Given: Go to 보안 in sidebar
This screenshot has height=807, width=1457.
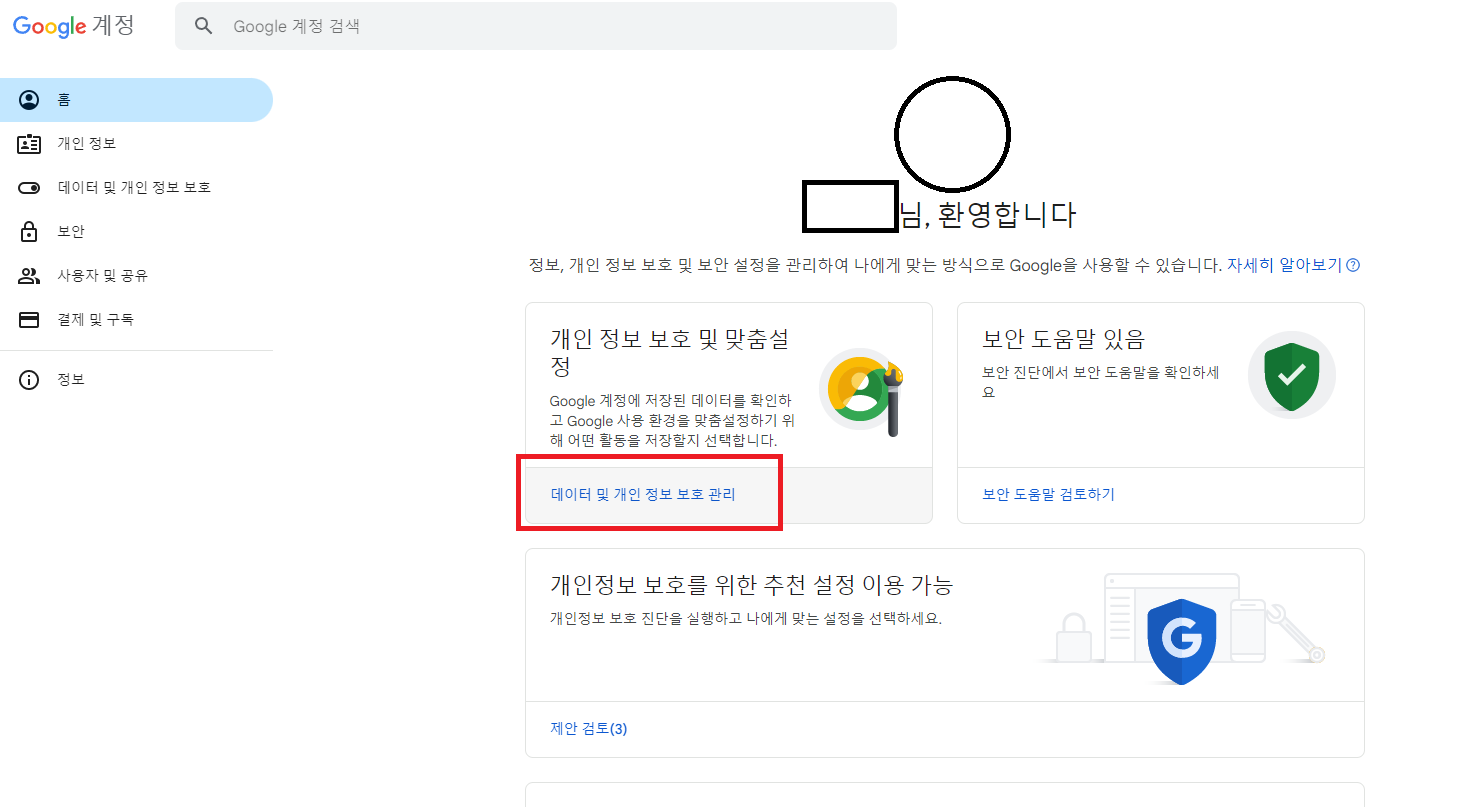Looking at the screenshot, I should click(x=136, y=232).
